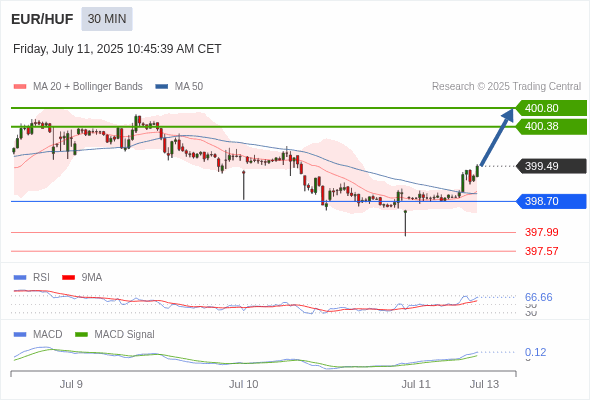
Task: Click the RSI value 66.66 label
Action: point(538,297)
